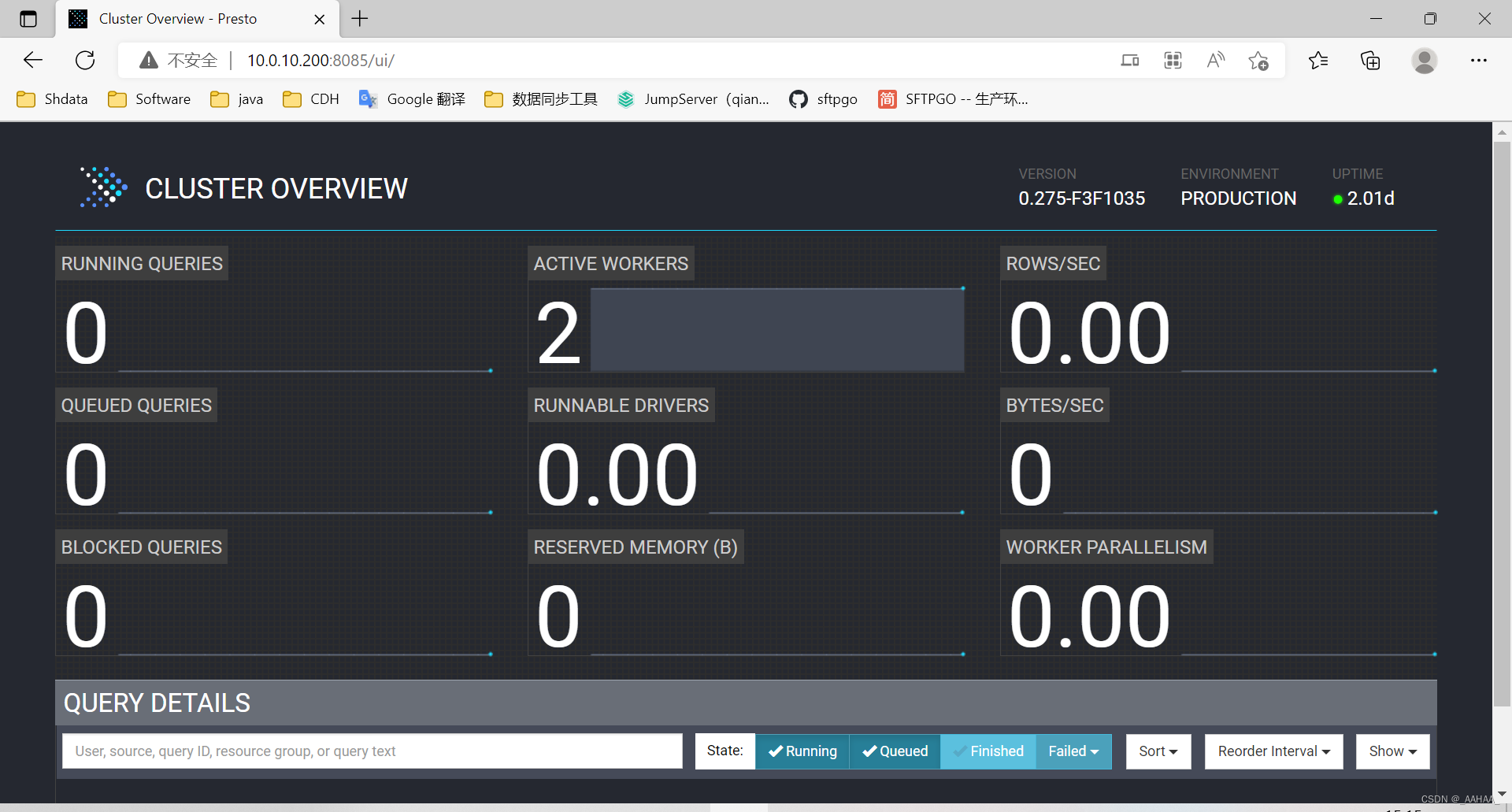Open the JumpServer bookmark

[694, 99]
